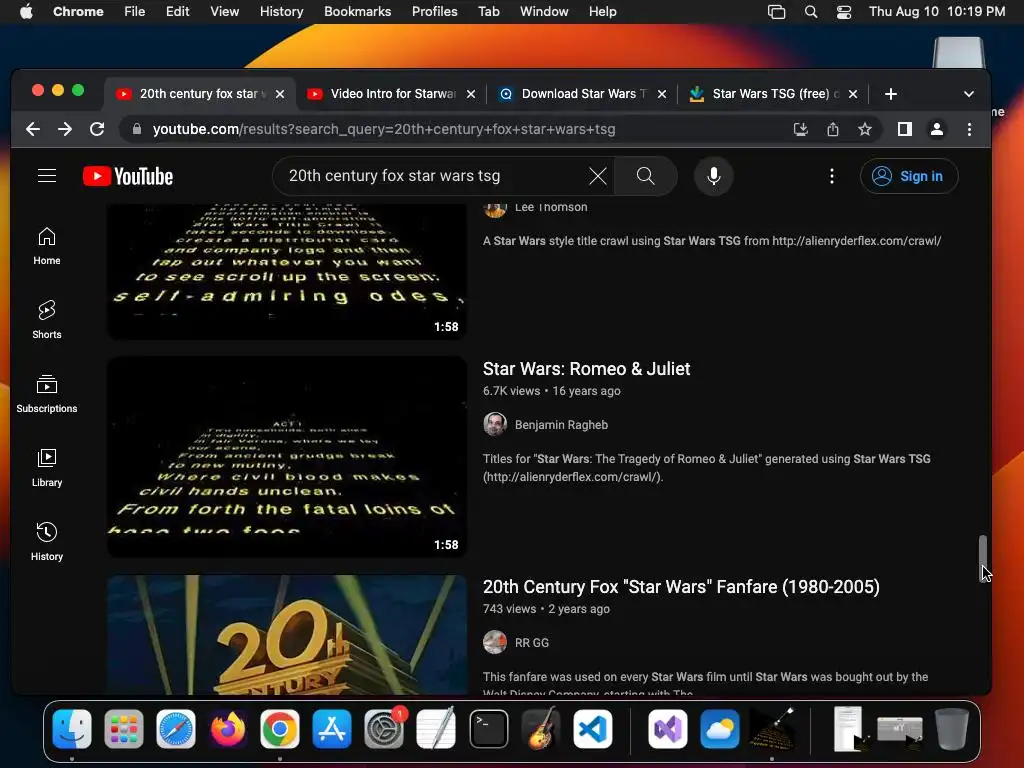This screenshot has height=768, width=1024.
Task: Click the Sign in button
Action: pos(909,176)
